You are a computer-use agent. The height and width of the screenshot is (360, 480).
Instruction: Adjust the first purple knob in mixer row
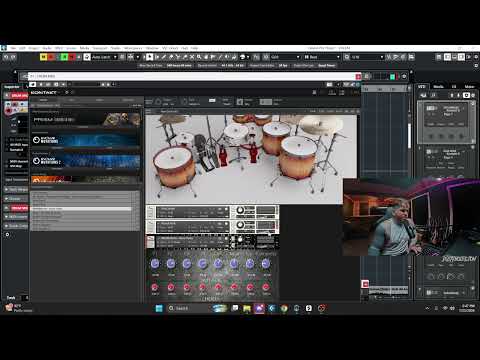pyautogui.click(x=155, y=264)
